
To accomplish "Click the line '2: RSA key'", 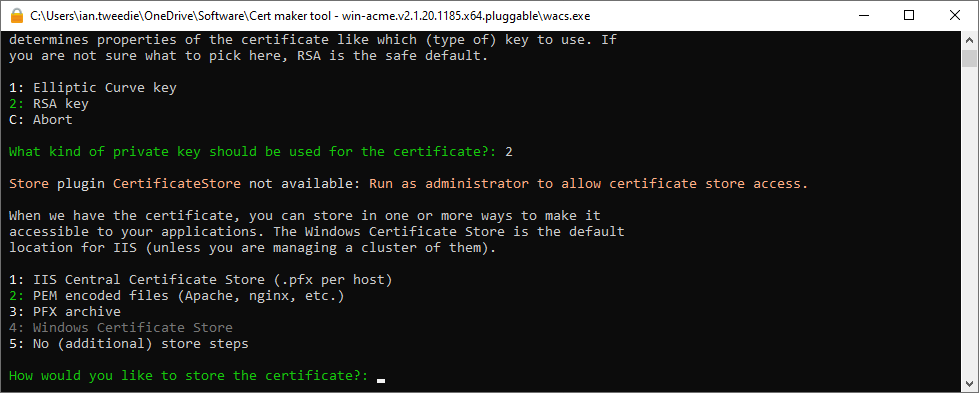I will pyautogui.click(x=49, y=104).
